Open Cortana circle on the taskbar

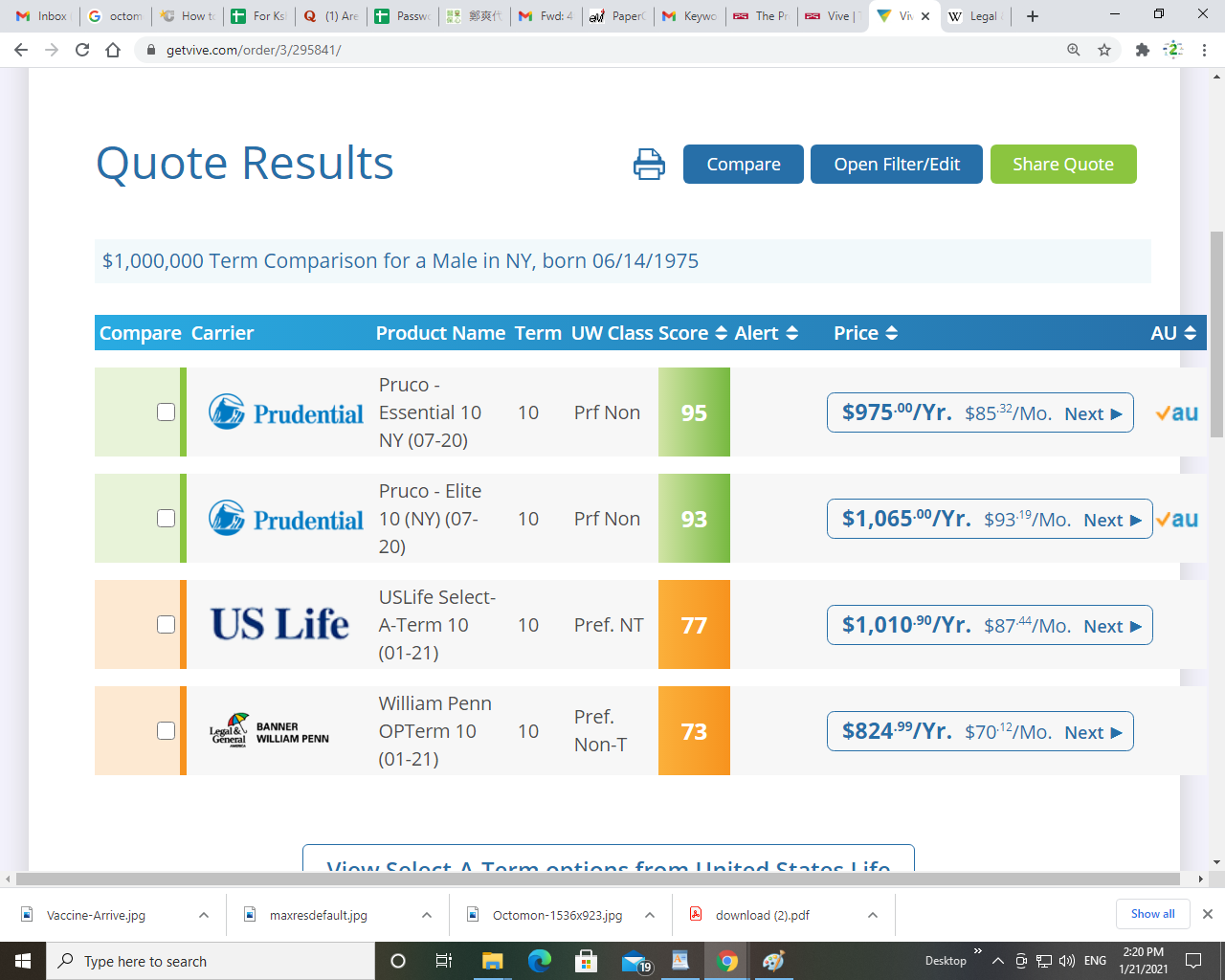[398, 961]
